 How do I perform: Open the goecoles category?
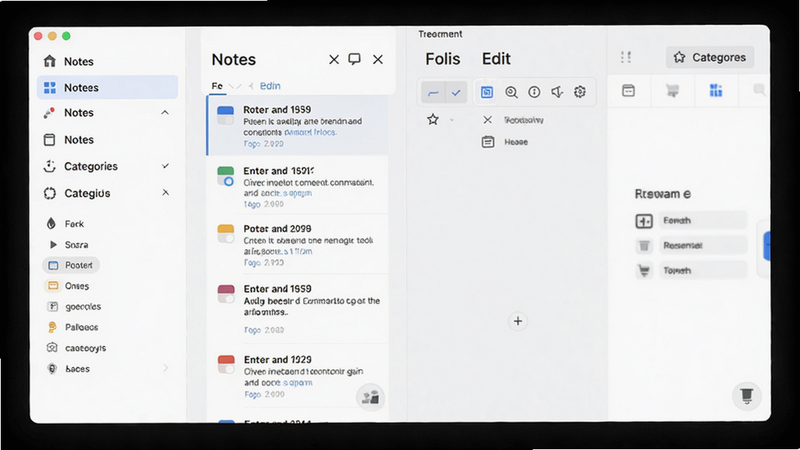tap(74, 307)
